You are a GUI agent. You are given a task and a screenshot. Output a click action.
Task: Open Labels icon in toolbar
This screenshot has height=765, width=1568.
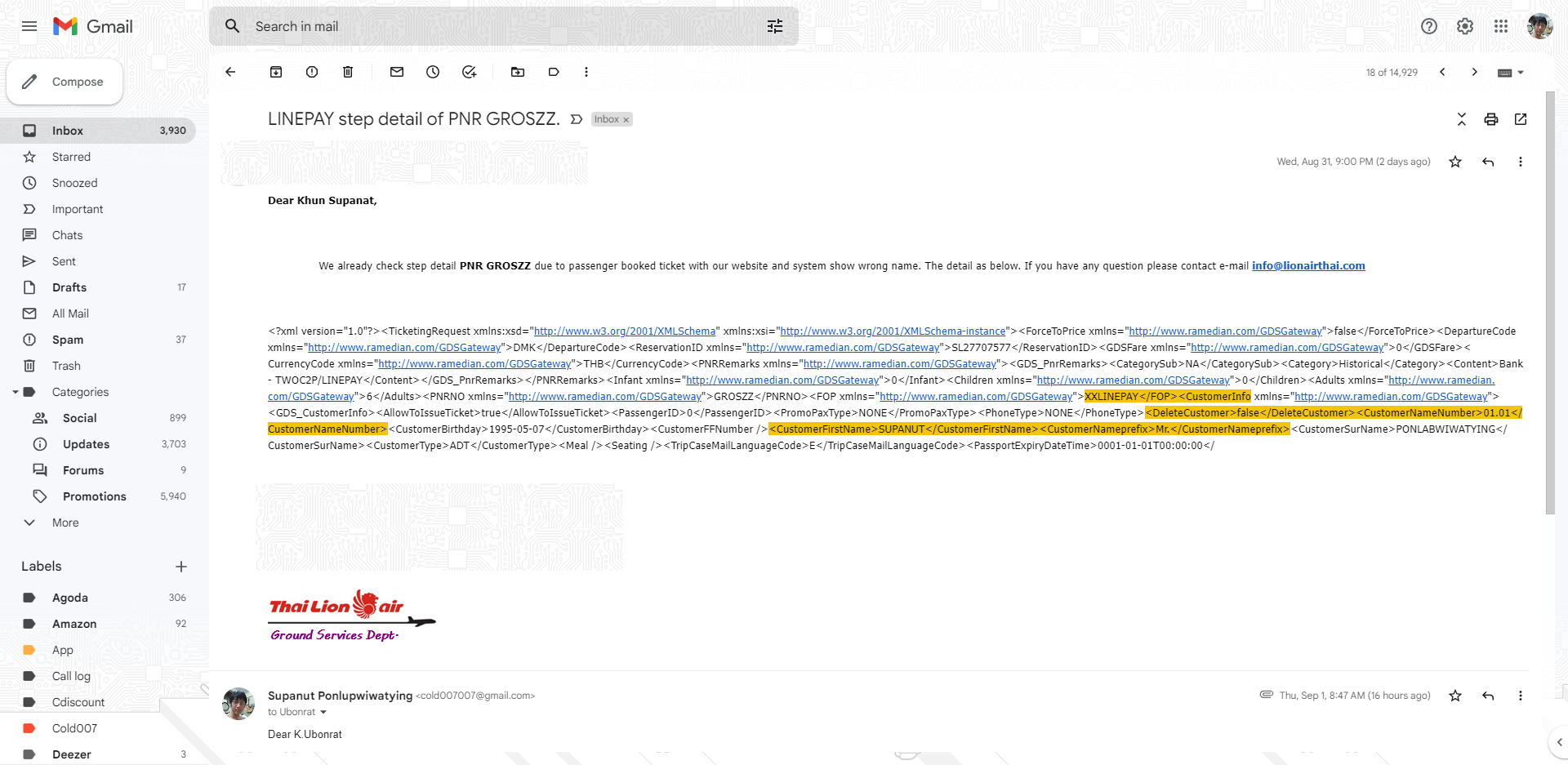pyautogui.click(x=554, y=72)
